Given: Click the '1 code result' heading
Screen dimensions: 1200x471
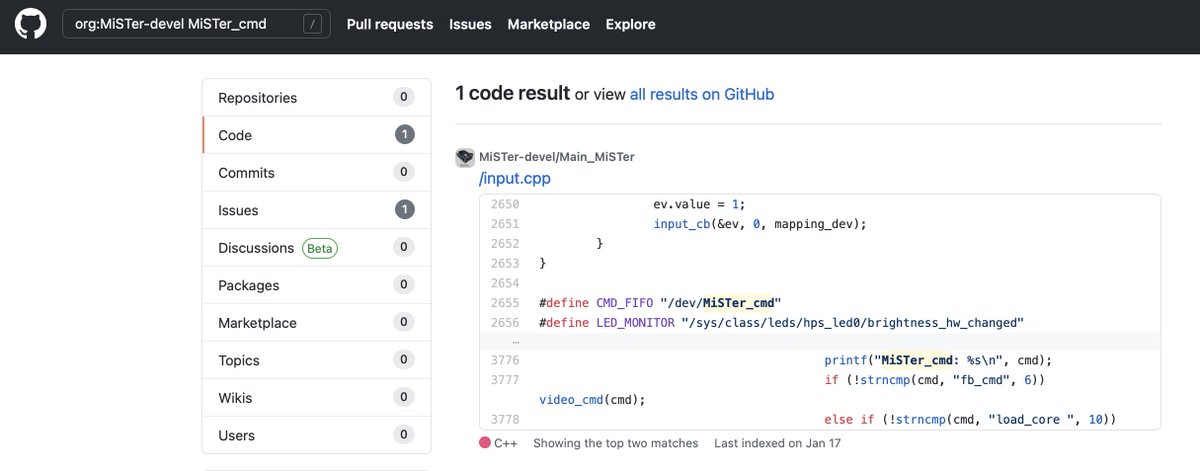Looking at the screenshot, I should tap(512, 94).
